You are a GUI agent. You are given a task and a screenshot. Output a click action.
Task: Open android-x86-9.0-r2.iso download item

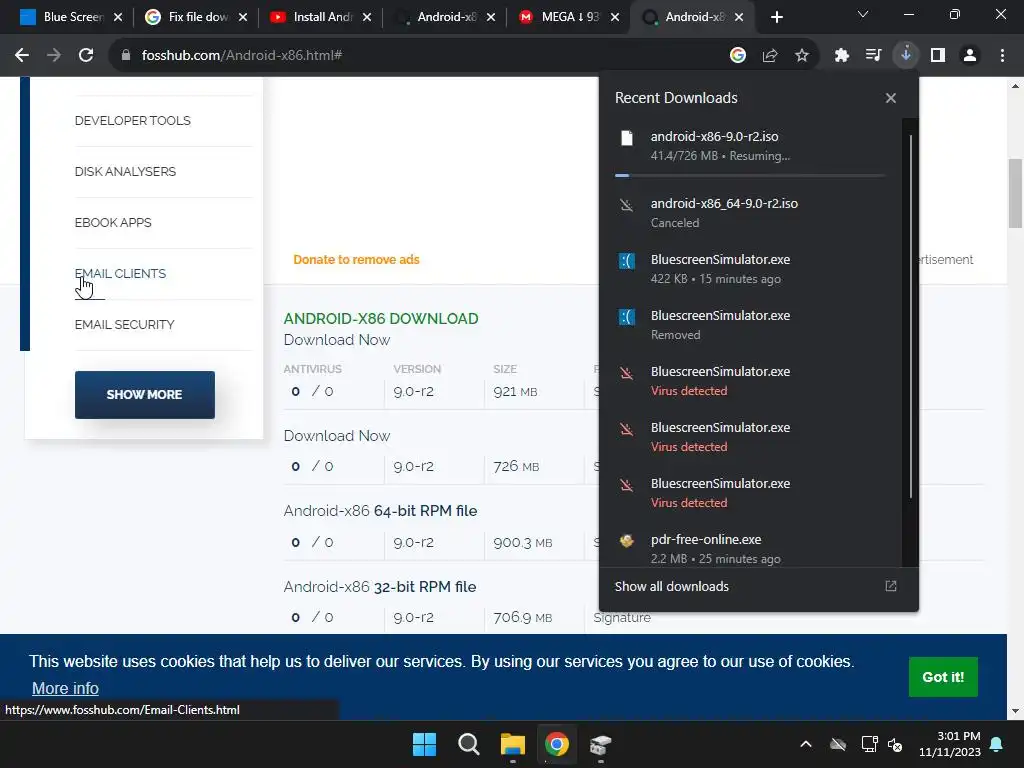(750, 146)
